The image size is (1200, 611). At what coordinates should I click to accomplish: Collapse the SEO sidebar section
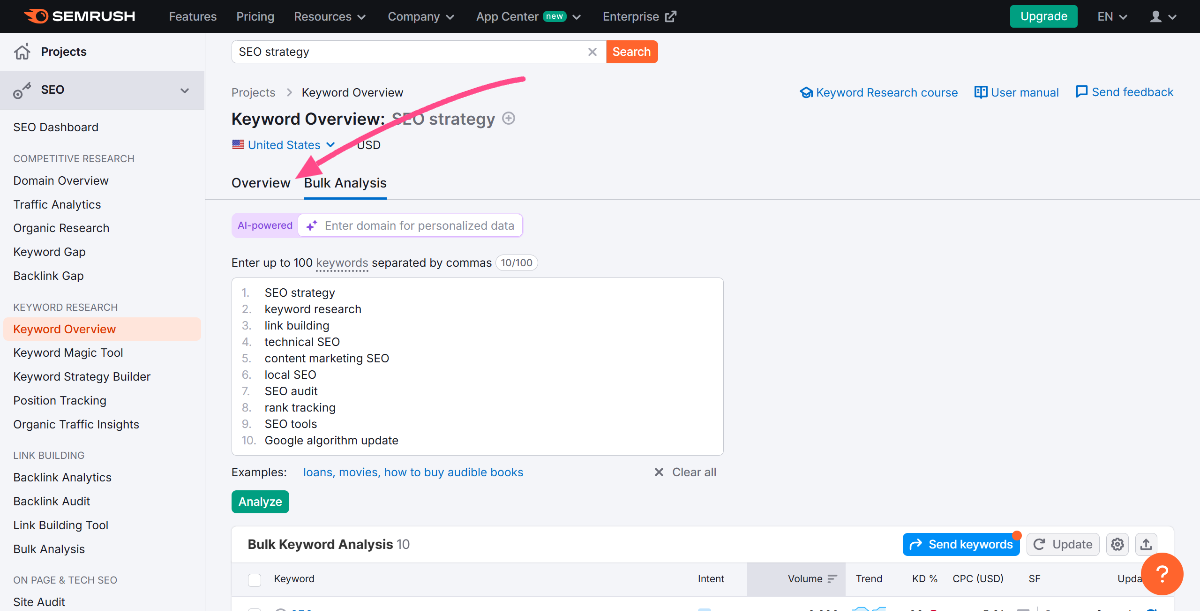coord(184,90)
